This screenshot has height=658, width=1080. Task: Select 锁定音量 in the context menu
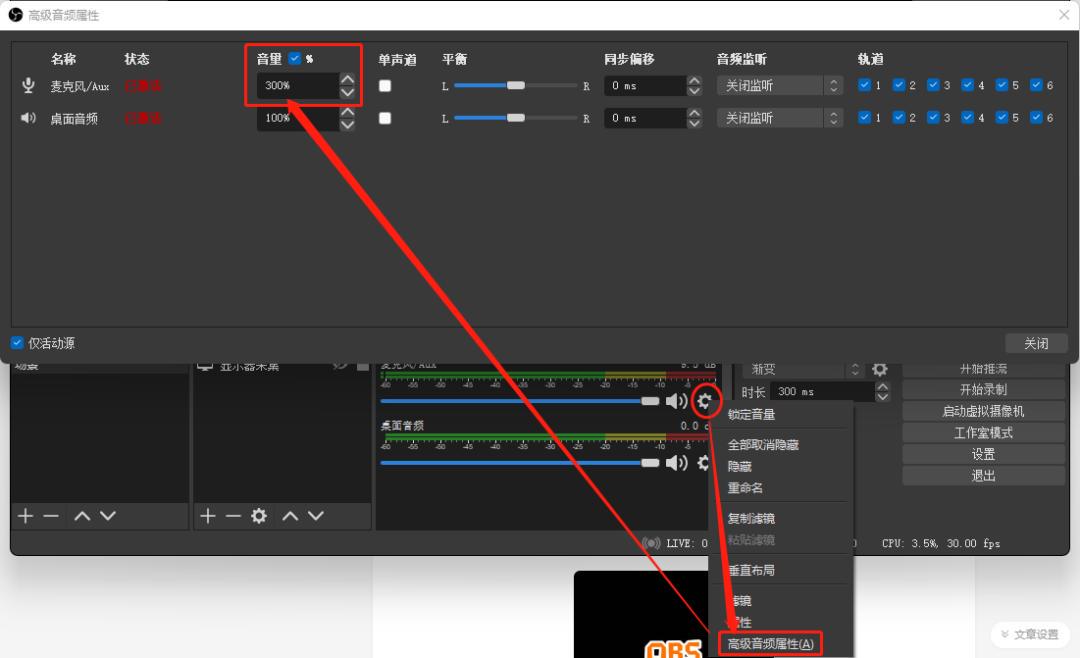click(x=752, y=414)
